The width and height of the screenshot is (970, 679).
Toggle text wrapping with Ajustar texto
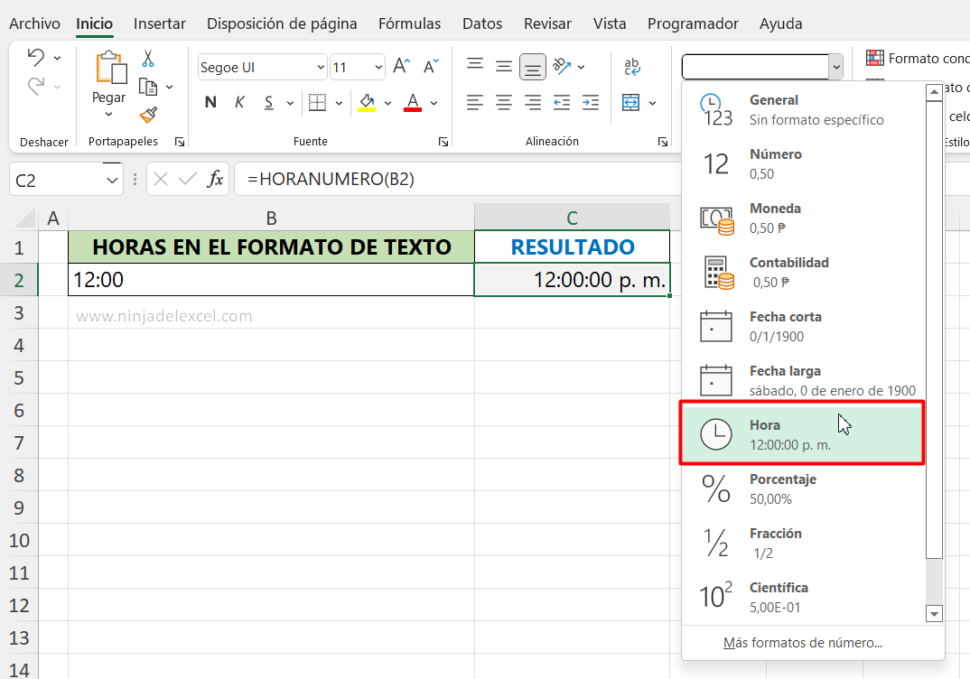tap(631, 66)
